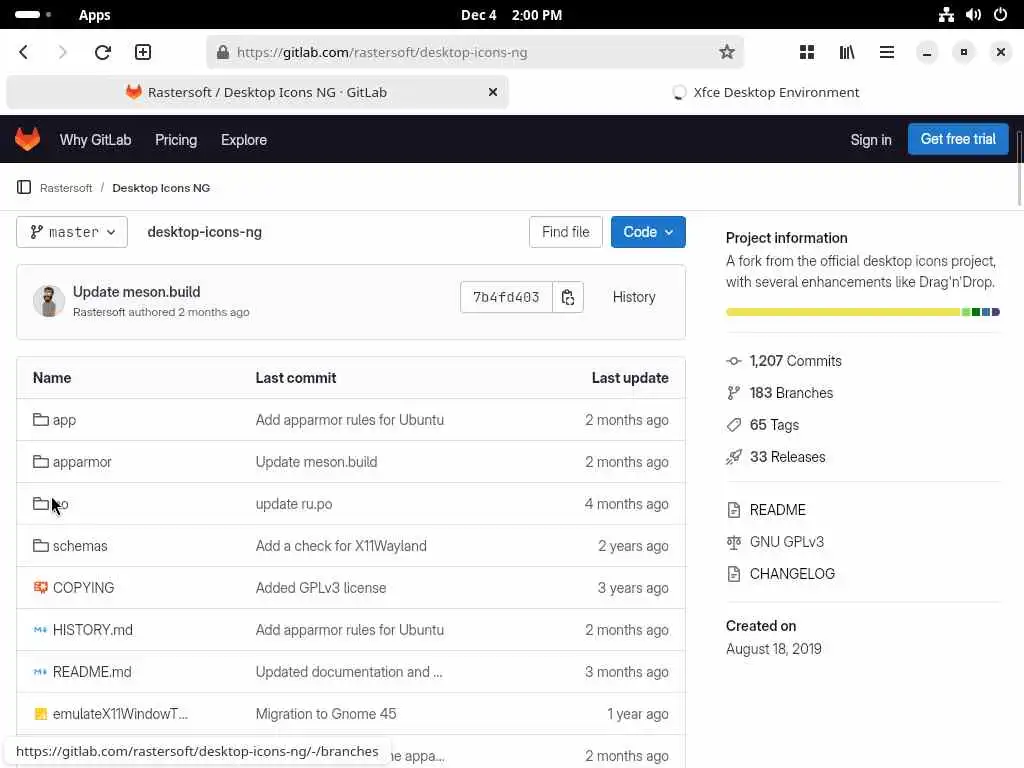
Task: Click the page vertical scrollbar
Action: [1019, 170]
